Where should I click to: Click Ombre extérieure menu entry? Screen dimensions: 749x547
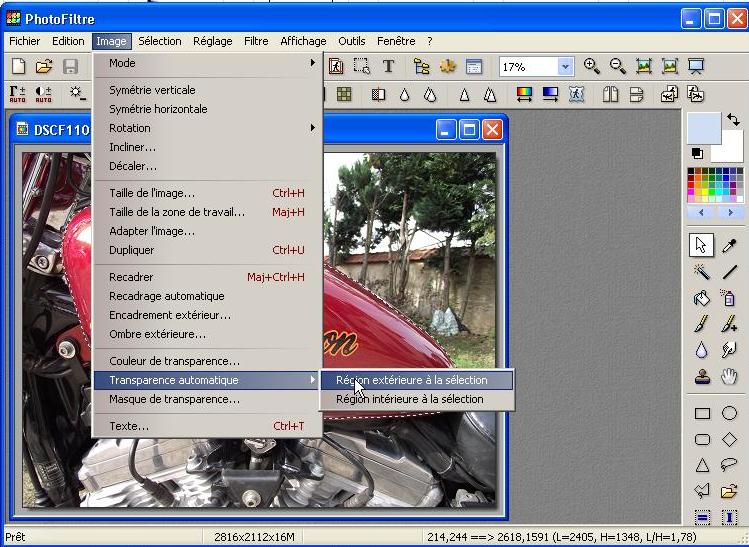click(x=207, y=334)
